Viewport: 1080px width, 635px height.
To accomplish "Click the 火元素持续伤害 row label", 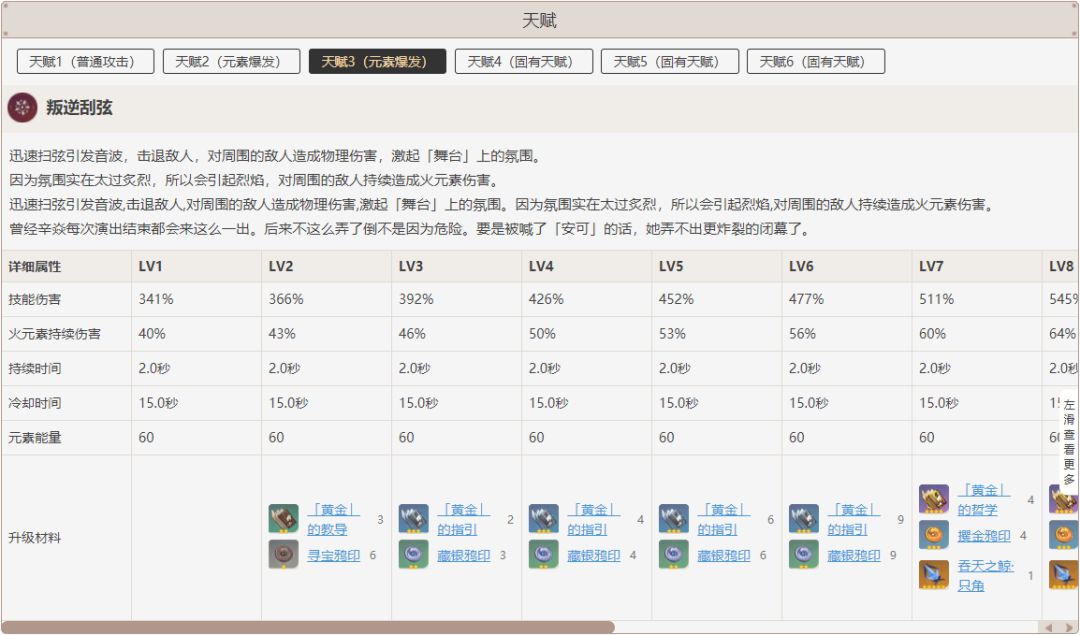I will point(54,334).
